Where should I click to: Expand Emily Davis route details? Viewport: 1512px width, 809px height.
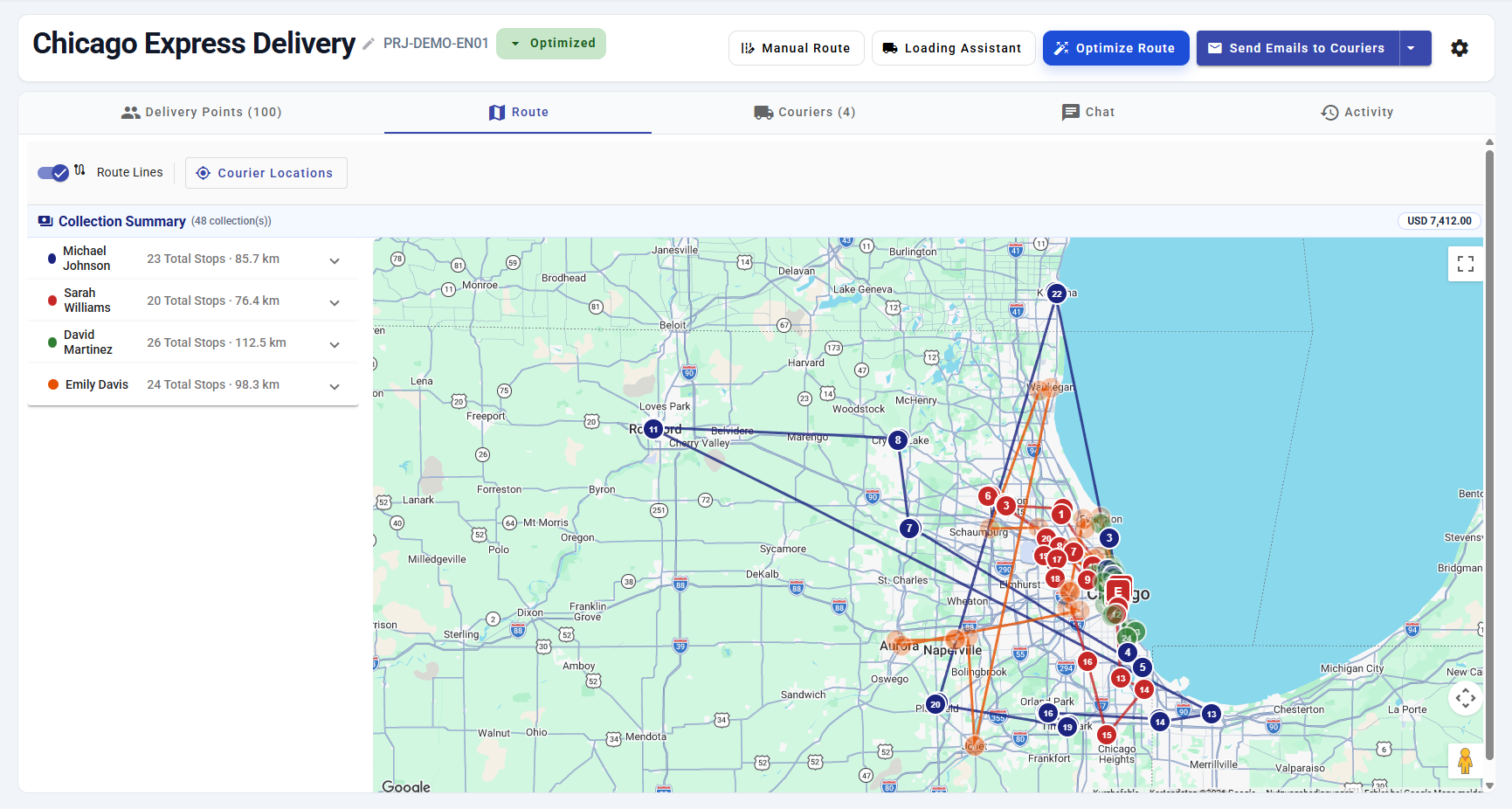point(335,386)
